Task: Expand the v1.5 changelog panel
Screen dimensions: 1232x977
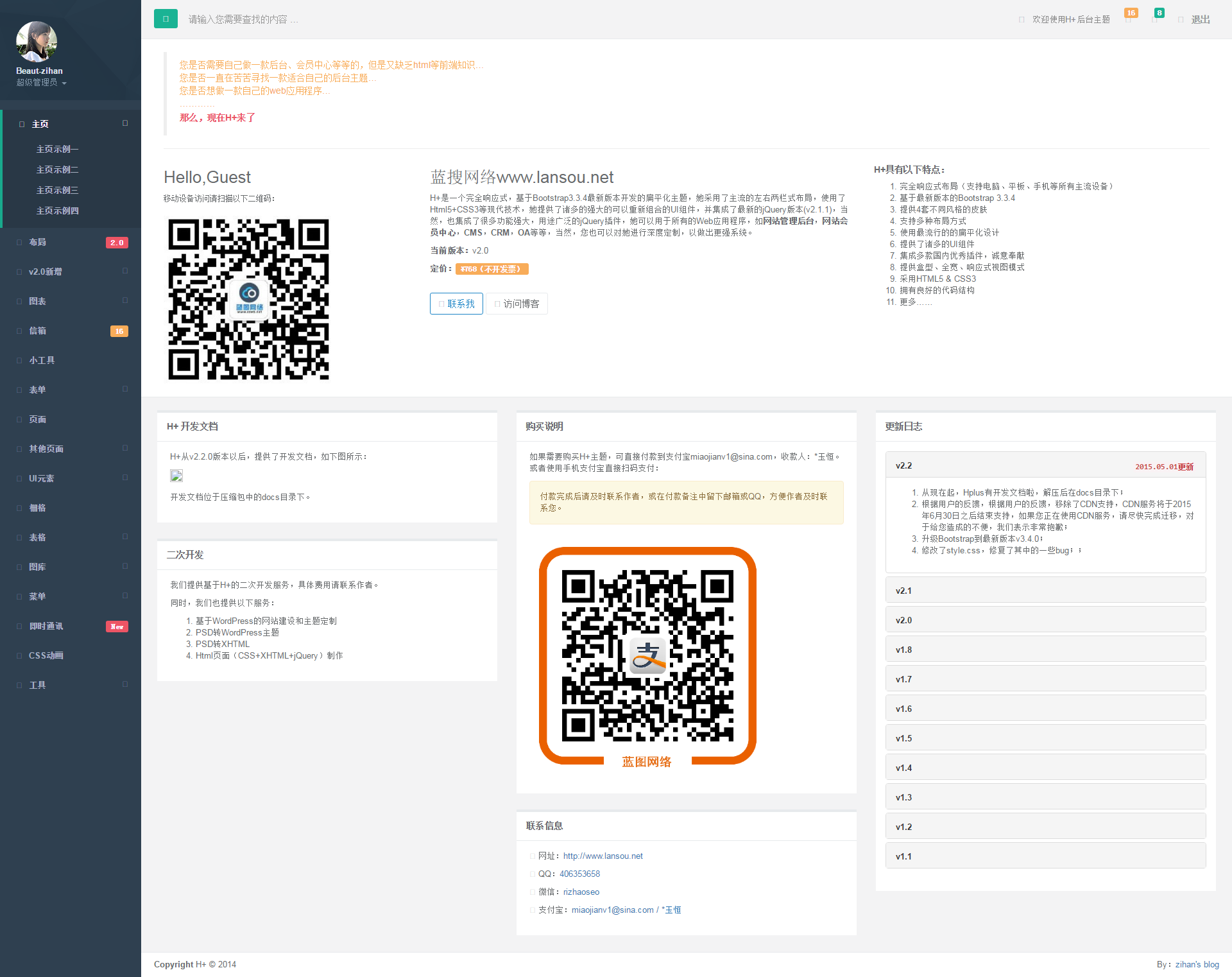Action: [x=1045, y=738]
